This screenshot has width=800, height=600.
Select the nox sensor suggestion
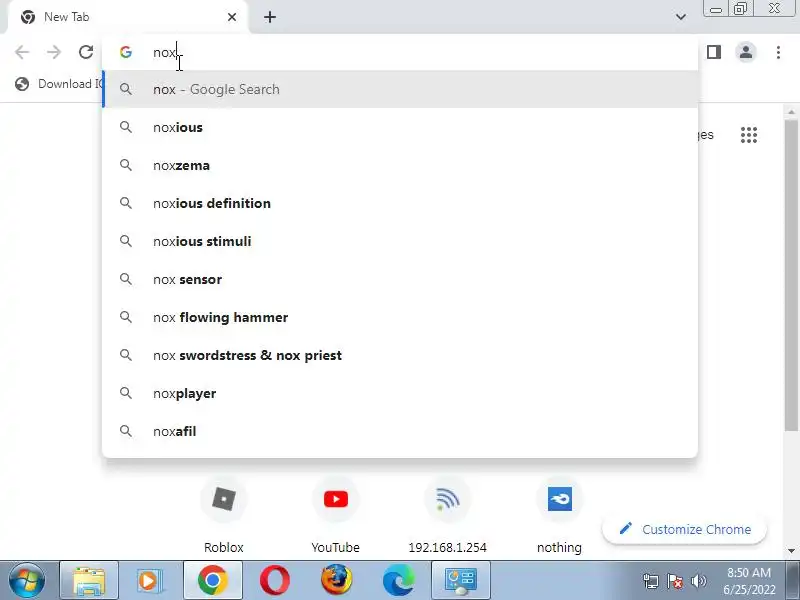400,279
